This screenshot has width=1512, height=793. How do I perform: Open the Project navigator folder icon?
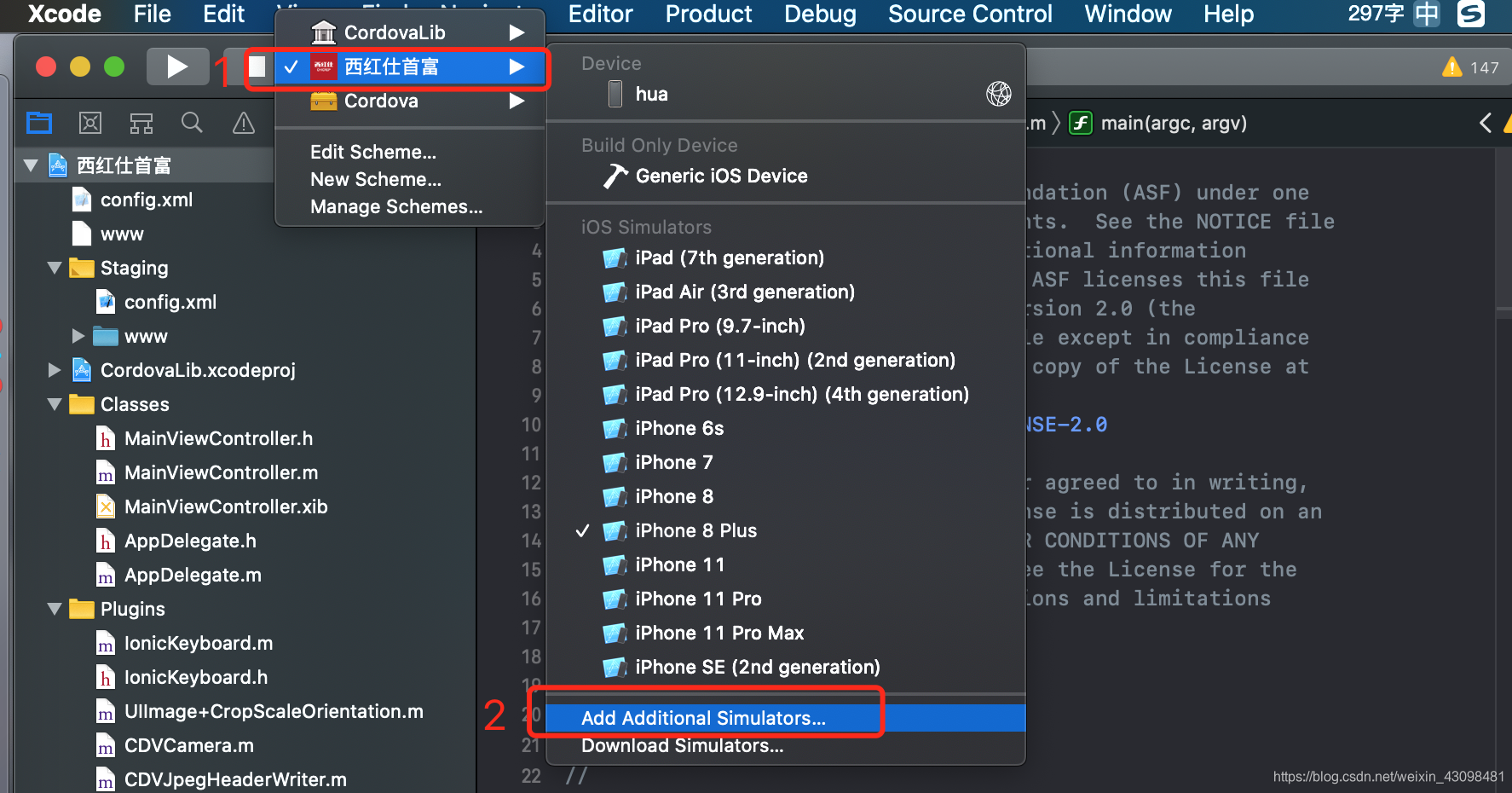click(39, 124)
